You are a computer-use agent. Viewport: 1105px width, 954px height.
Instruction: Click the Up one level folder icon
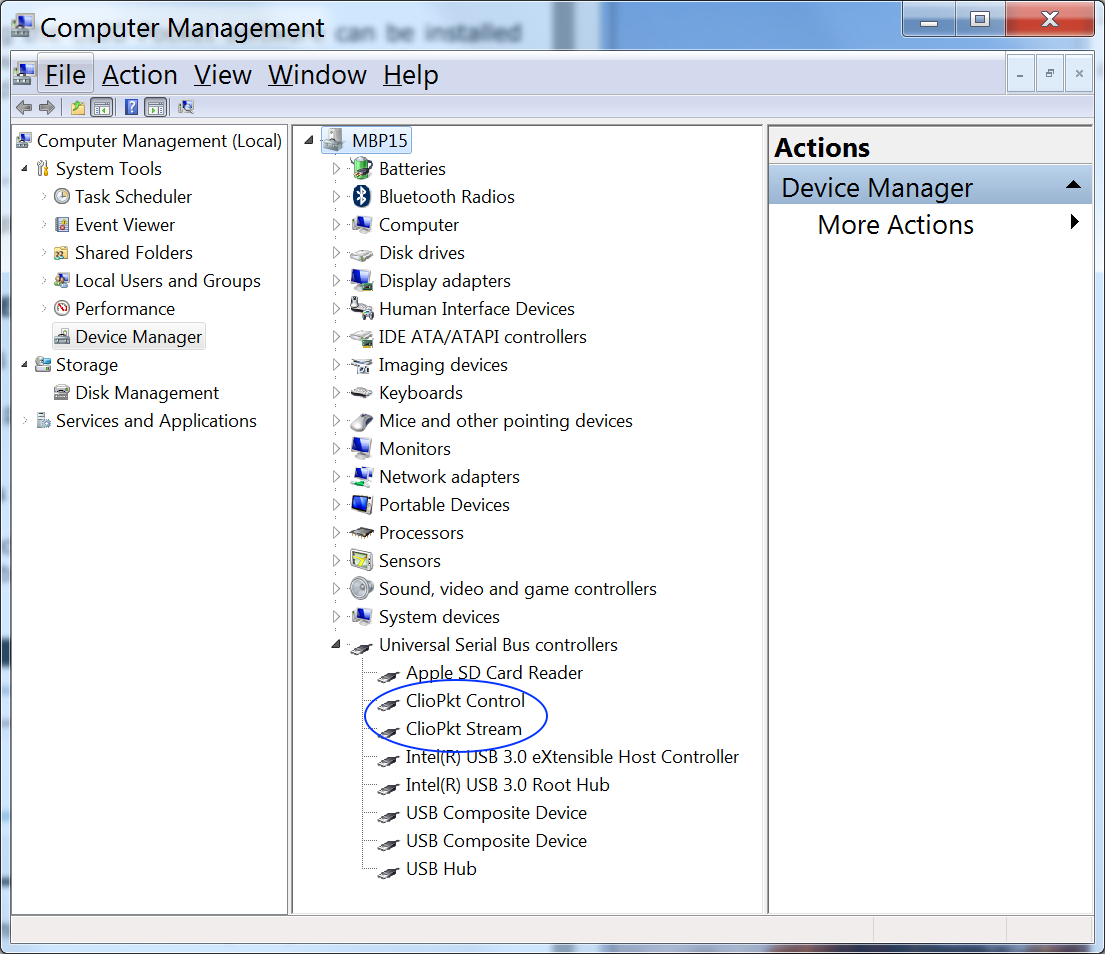78,107
